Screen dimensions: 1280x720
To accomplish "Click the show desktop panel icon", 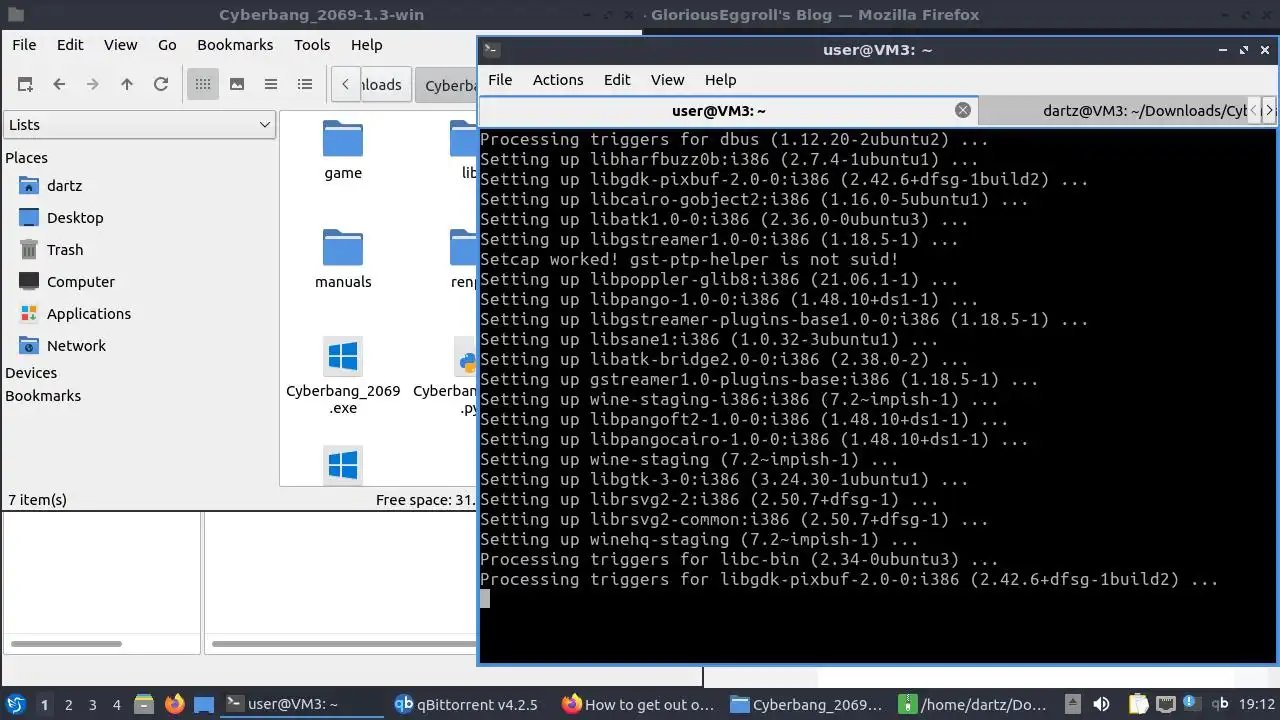I will (204, 704).
